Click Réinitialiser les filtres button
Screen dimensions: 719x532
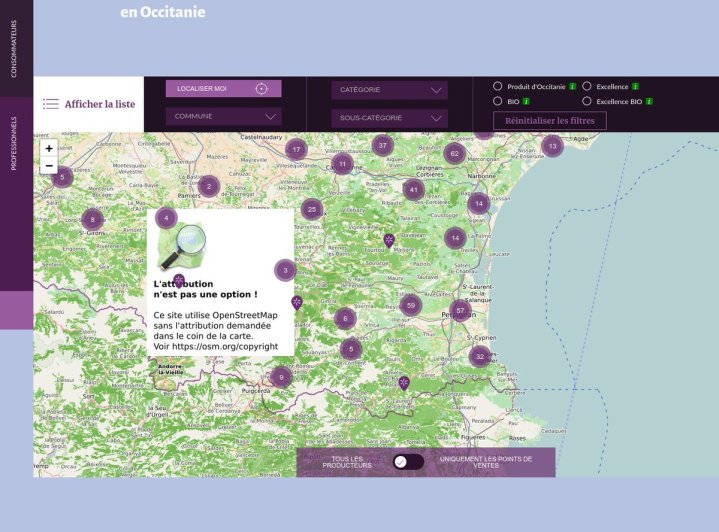pos(550,121)
